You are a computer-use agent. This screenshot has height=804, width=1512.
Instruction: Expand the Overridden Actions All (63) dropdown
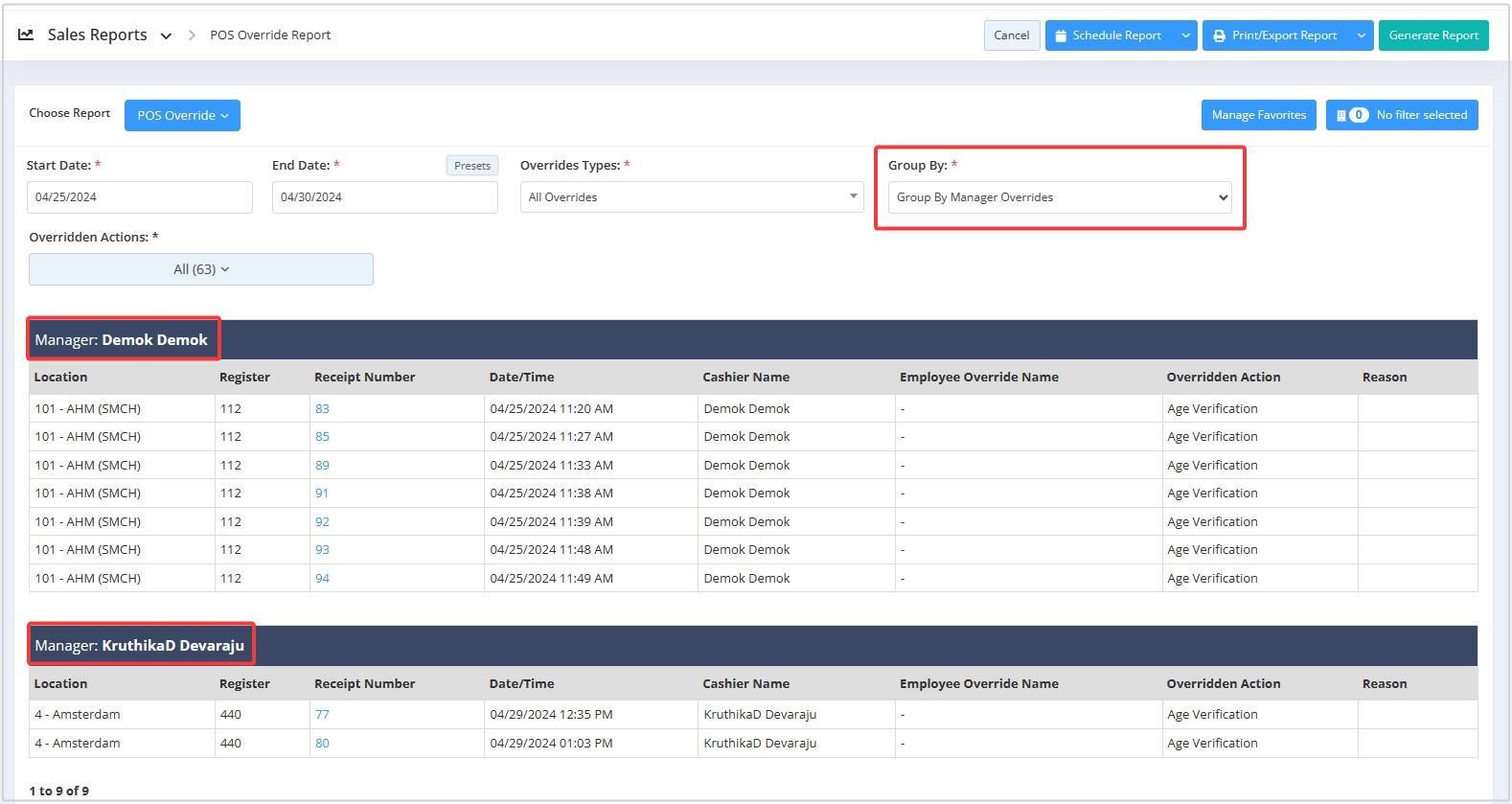tap(201, 269)
